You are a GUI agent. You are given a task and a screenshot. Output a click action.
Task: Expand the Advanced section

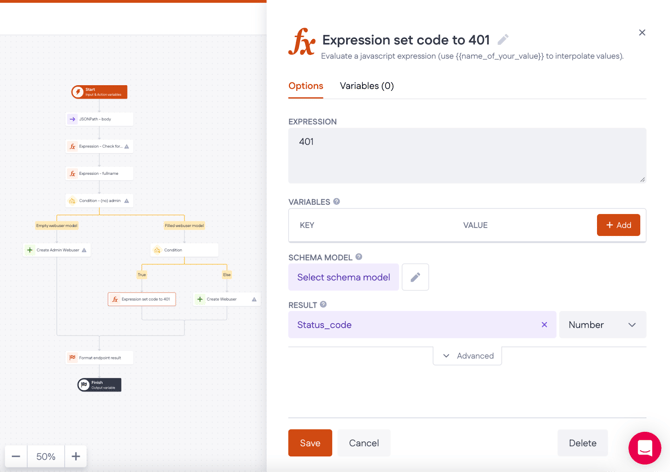(x=467, y=356)
